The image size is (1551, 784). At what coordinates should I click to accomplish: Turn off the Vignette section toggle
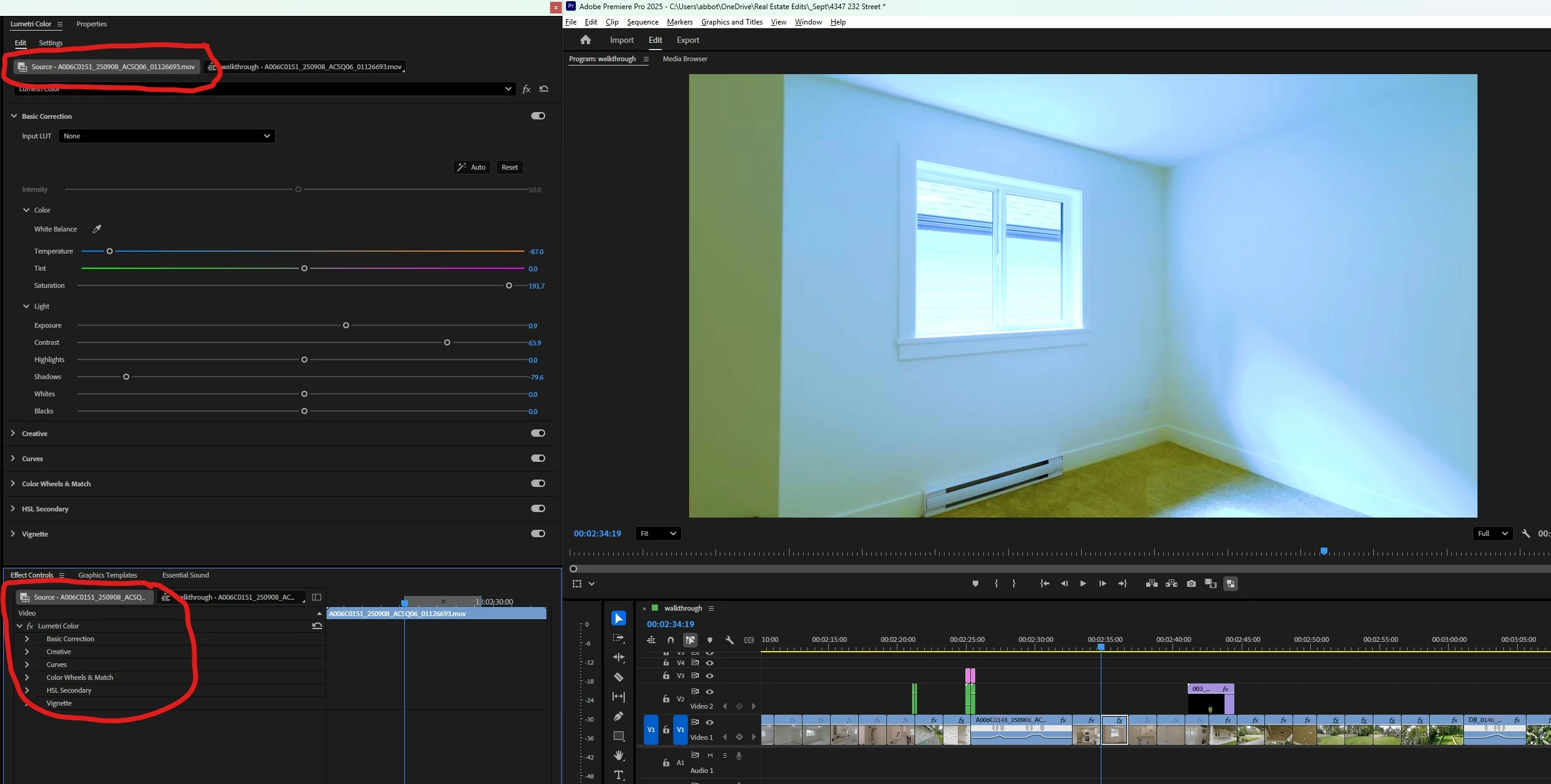[538, 533]
